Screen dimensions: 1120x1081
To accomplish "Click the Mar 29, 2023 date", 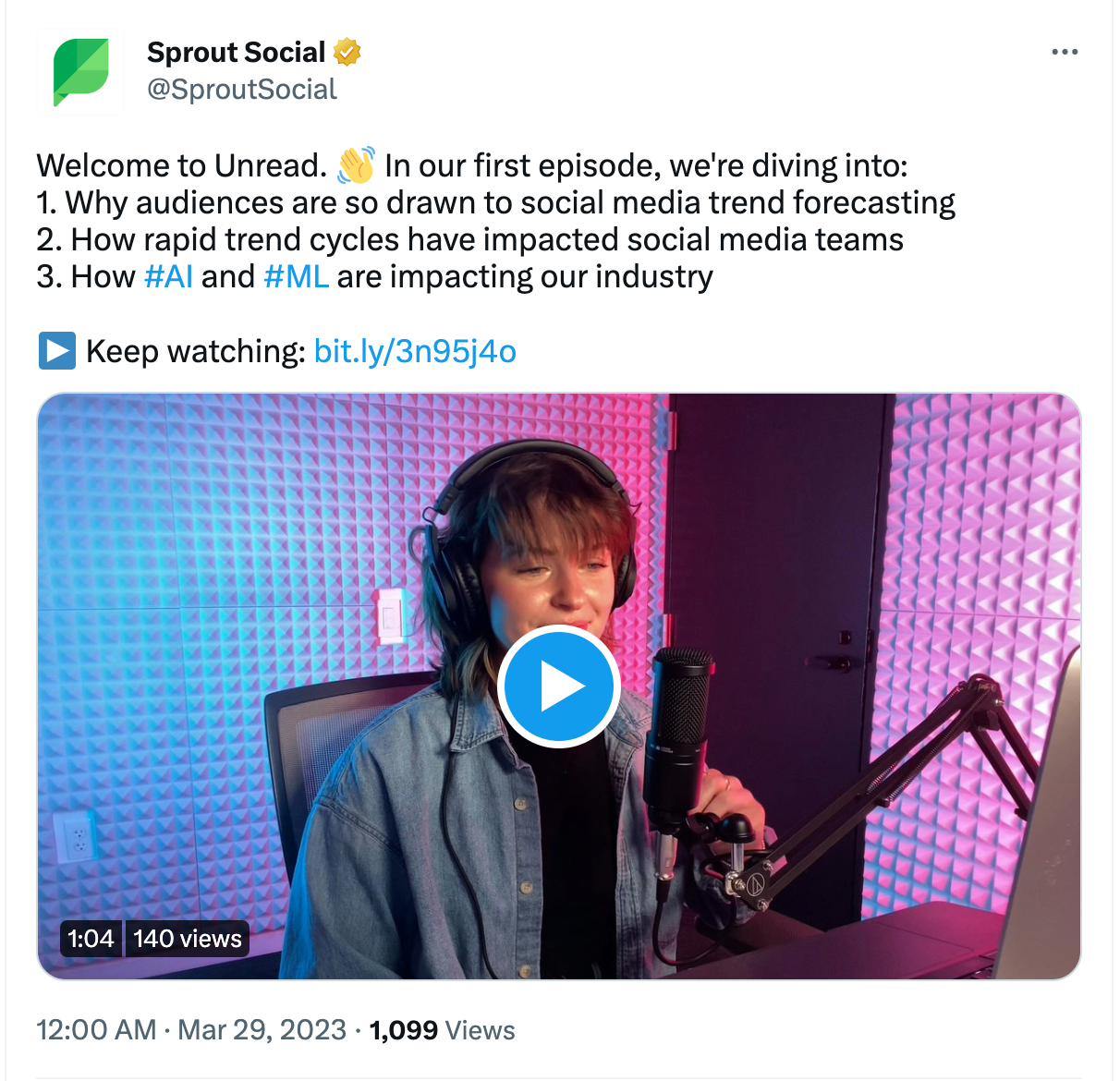I will click(262, 1029).
